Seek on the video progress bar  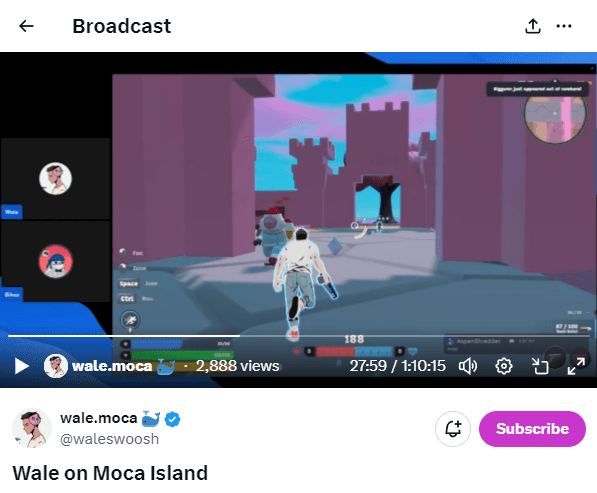298,336
